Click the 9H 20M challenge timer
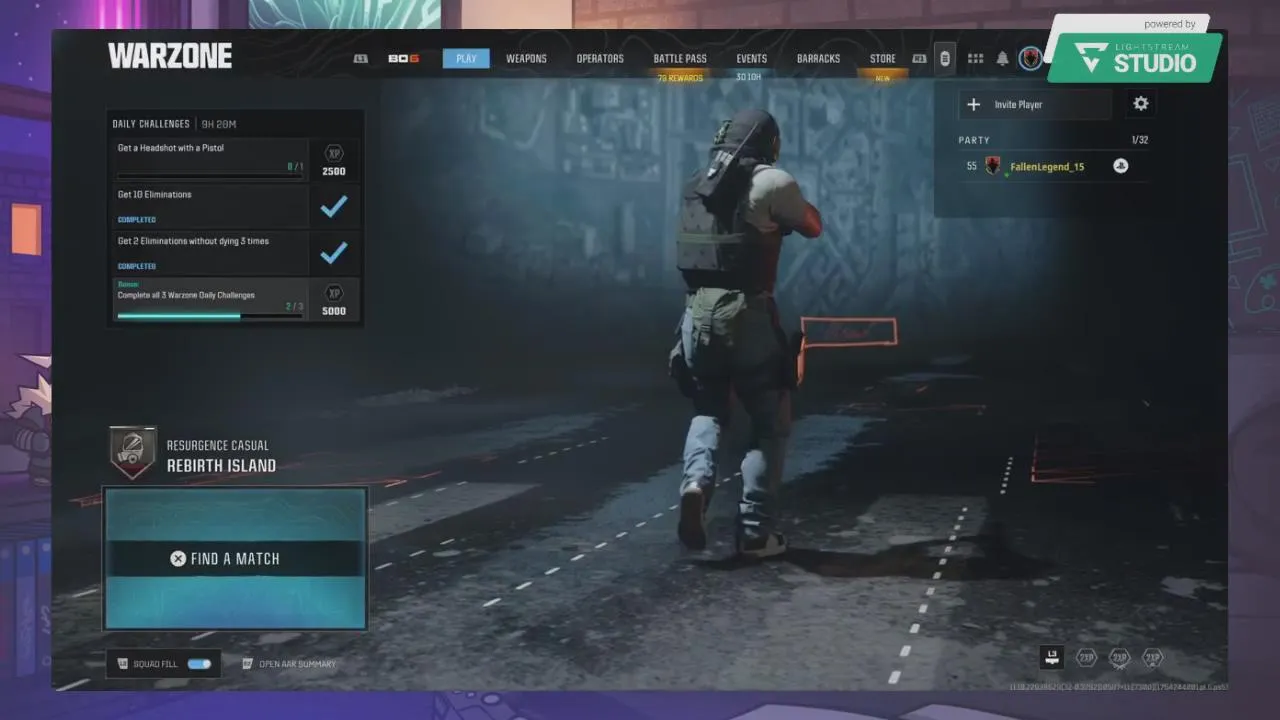This screenshot has height=720, width=1280. (219, 124)
